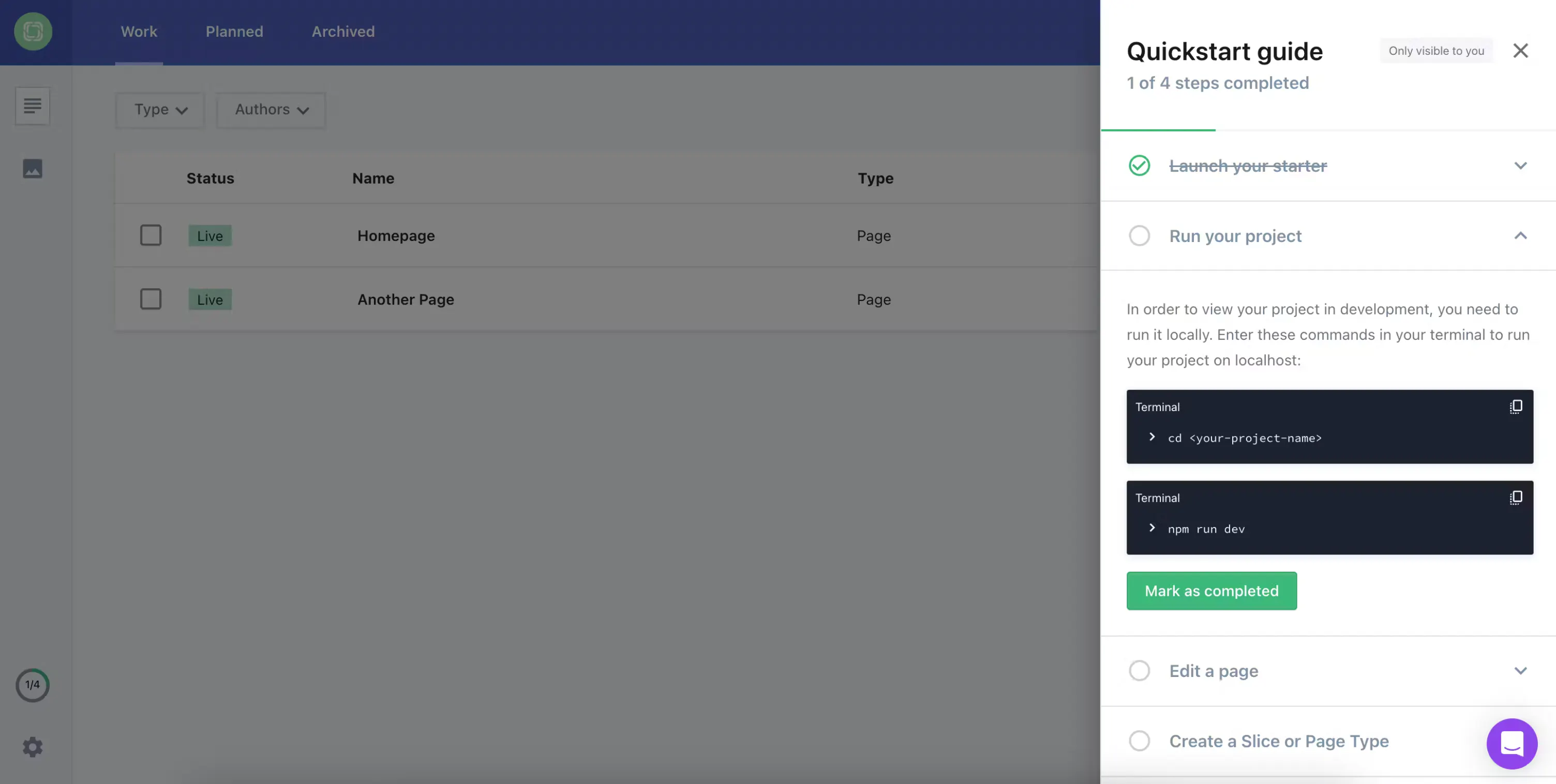Click the Status column header
The width and height of the screenshot is (1556, 784).
click(x=210, y=178)
